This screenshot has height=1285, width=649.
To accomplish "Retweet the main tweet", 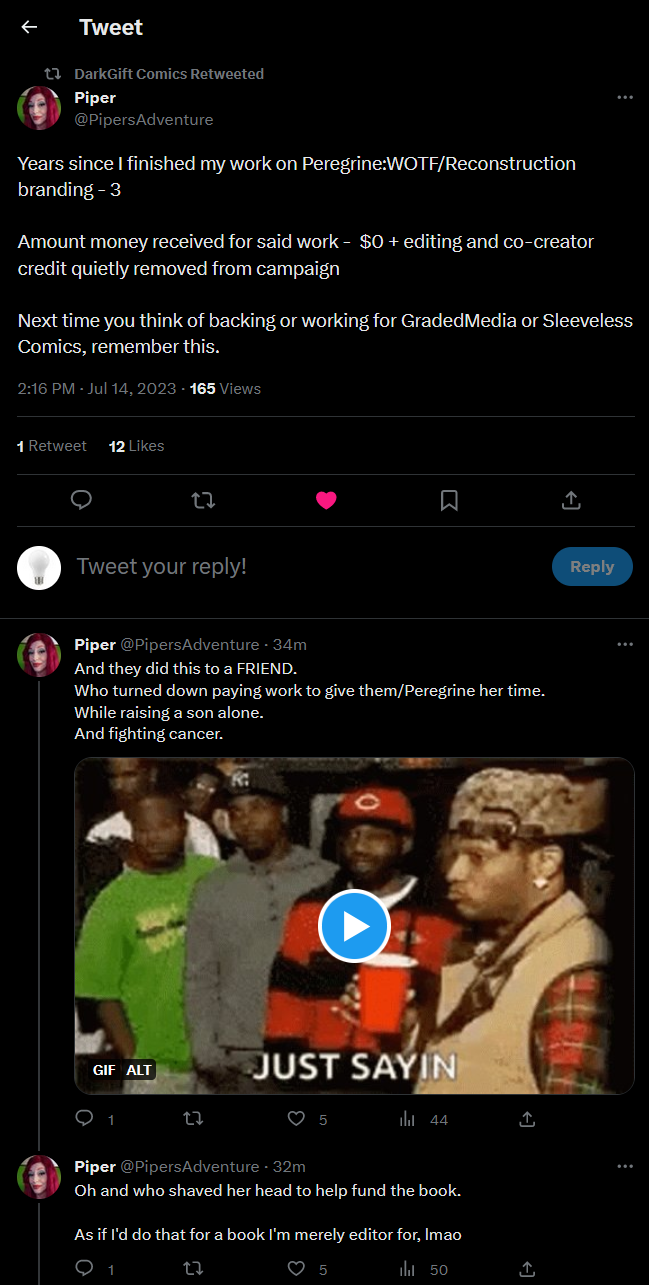I will click(203, 500).
